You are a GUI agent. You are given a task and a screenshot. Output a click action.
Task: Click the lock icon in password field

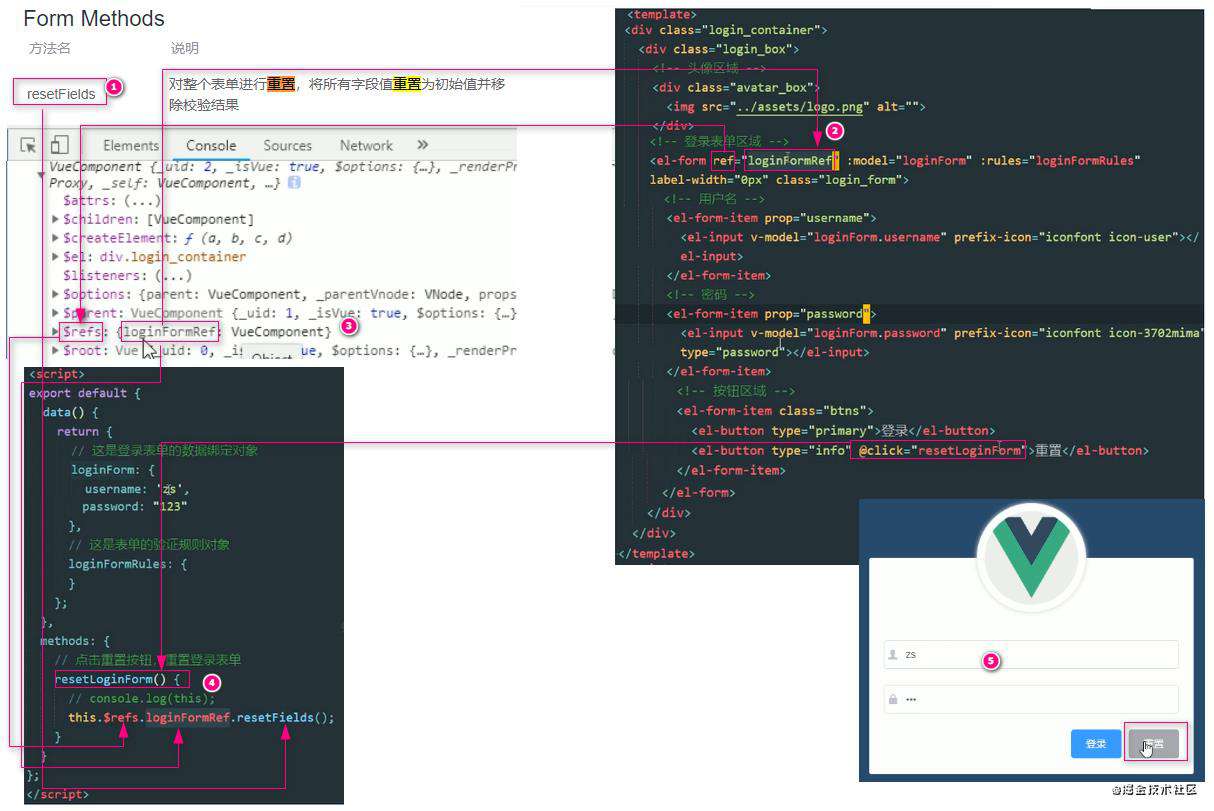click(893, 699)
